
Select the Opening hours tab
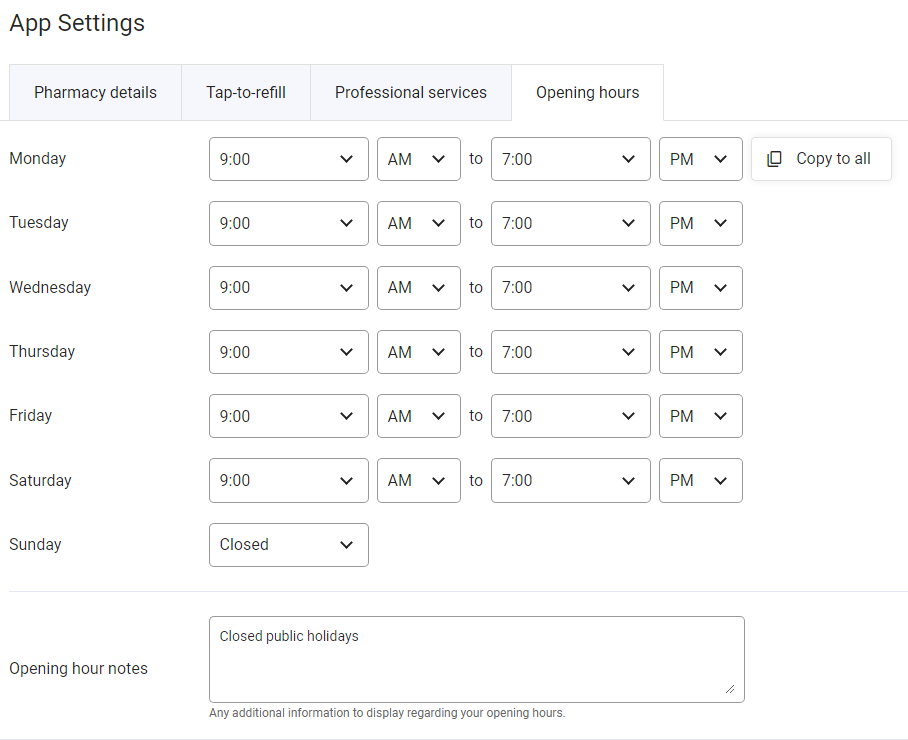point(588,93)
